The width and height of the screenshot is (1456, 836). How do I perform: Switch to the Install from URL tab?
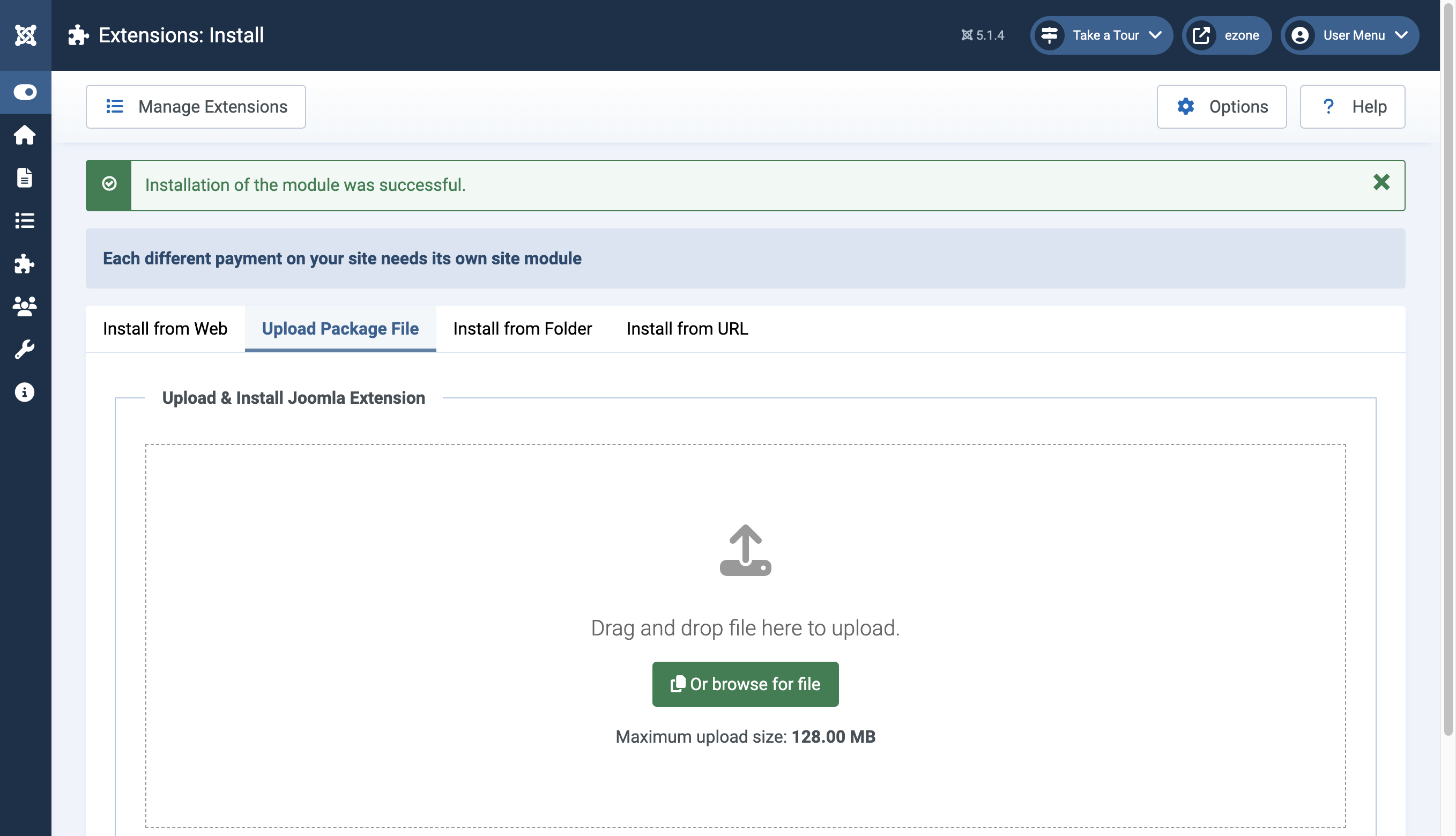[687, 328]
